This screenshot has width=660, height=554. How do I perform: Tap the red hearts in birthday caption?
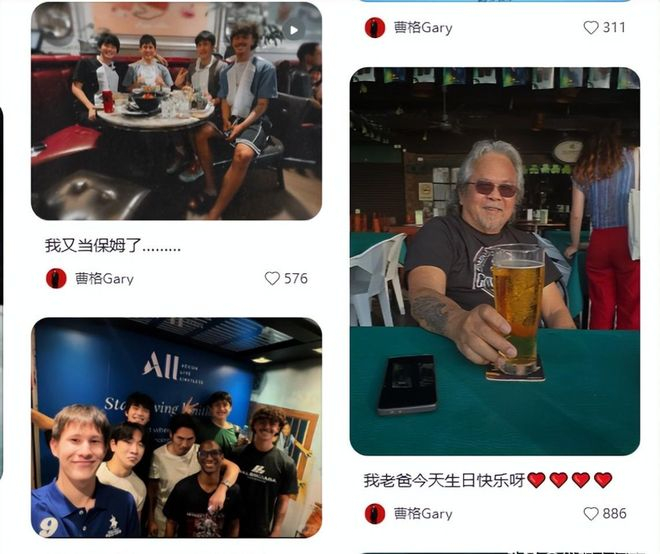point(570,480)
